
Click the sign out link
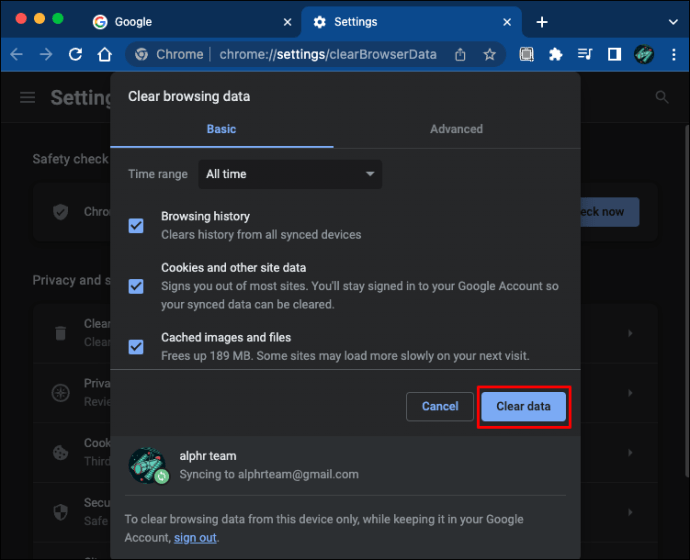[195, 537]
